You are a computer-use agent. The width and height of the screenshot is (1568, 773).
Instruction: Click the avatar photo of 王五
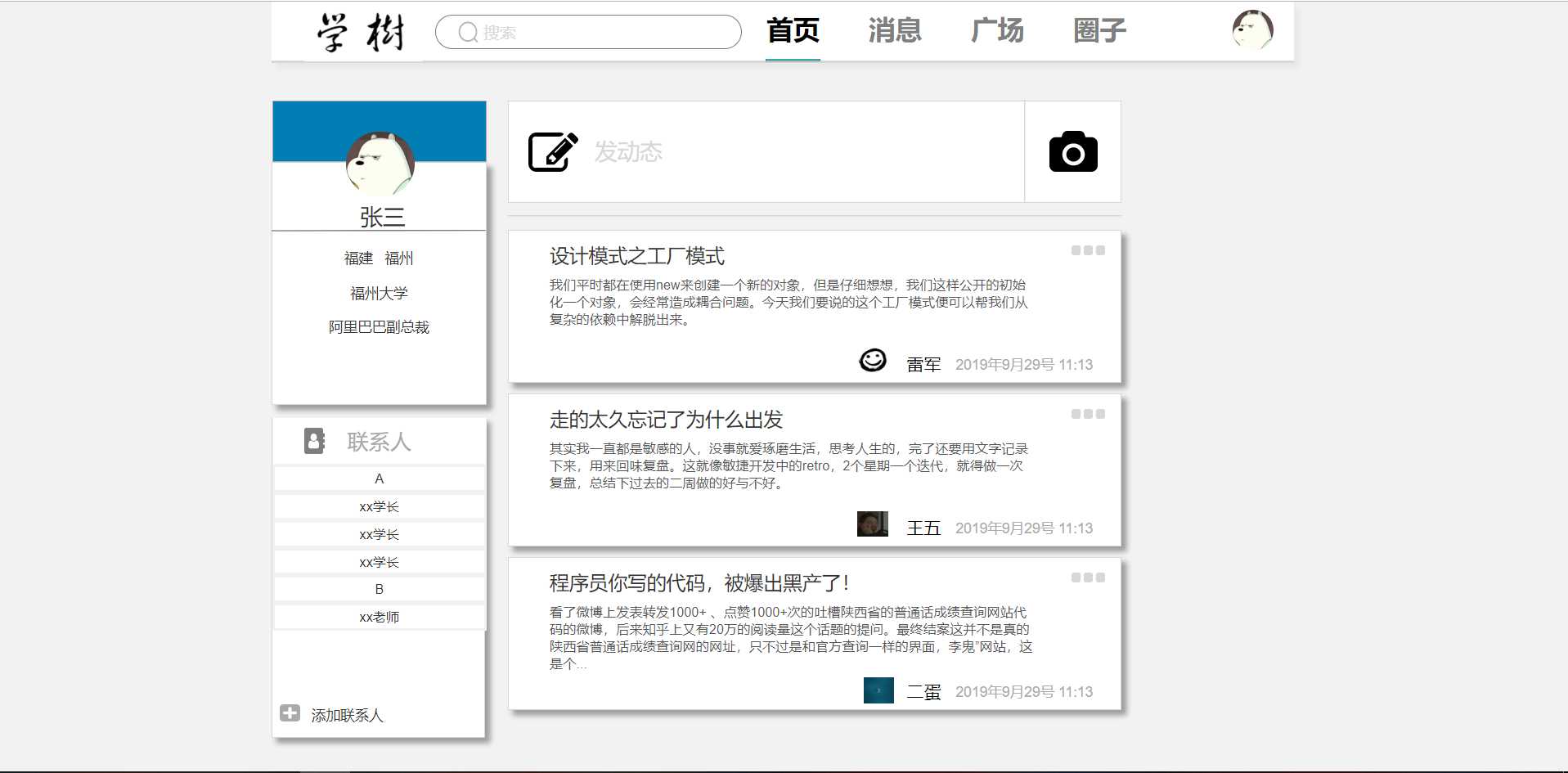point(873,524)
